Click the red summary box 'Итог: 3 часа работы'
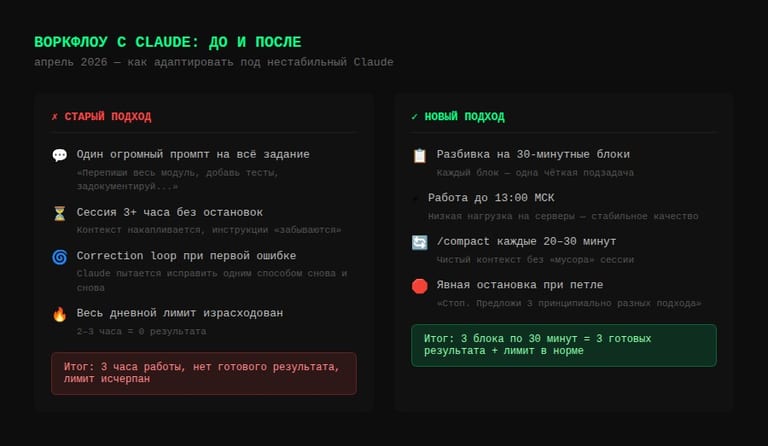The image size is (768, 446). pyautogui.click(x=204, y=373)
